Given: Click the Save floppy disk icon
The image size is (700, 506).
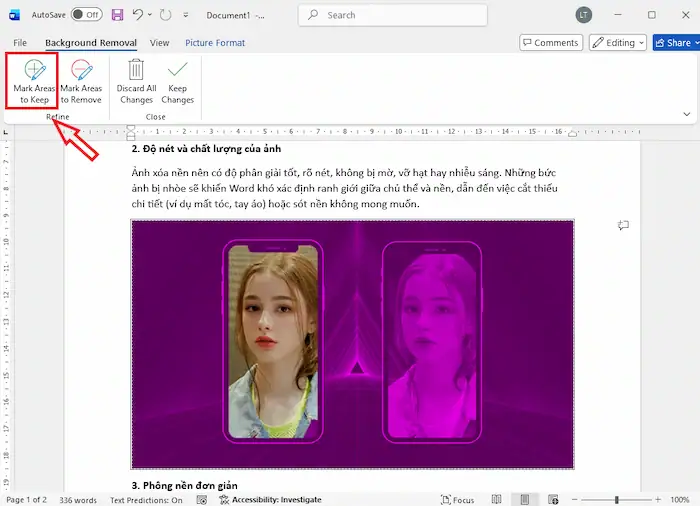Looking at the screenshot, I should (117, 15).
